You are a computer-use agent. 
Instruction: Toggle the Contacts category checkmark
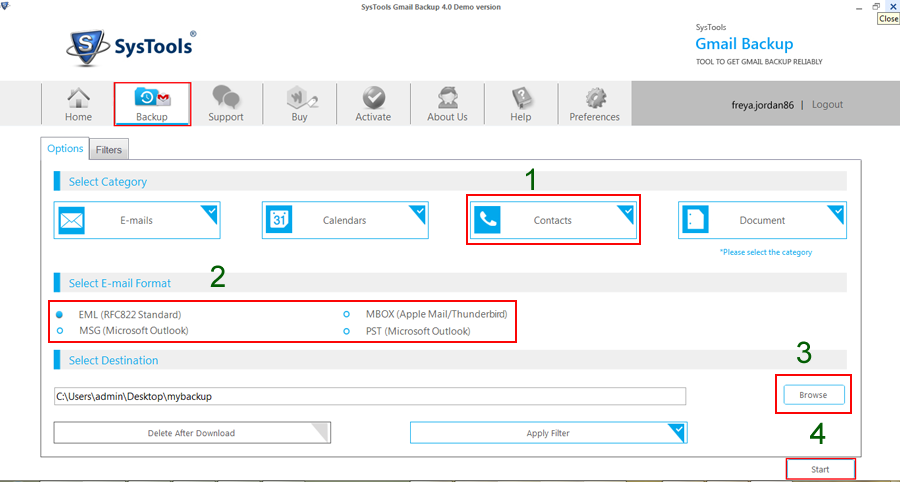click(626, 212)
